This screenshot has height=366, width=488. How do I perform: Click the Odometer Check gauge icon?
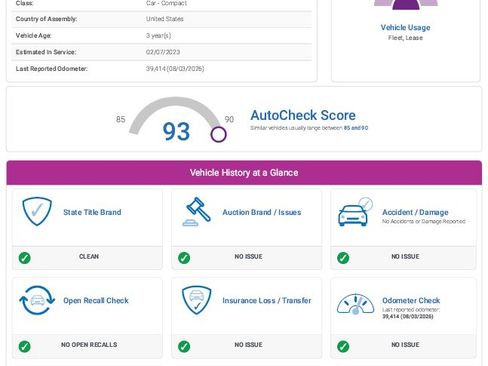[355, 304]
